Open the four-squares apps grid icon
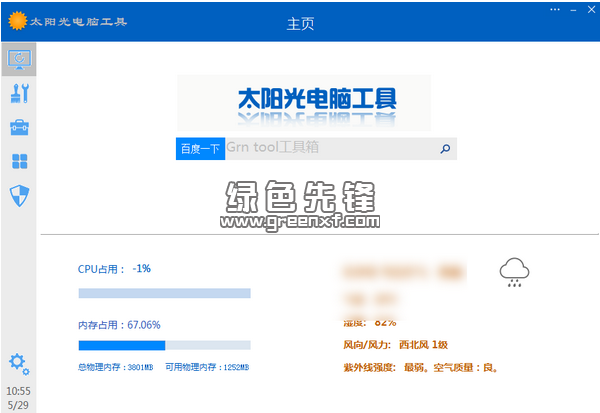 [x=20, y=161]
